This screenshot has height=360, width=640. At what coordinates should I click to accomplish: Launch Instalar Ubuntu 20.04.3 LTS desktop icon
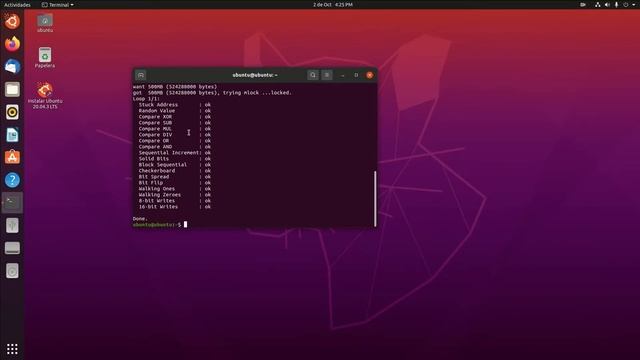coord(45,96)
